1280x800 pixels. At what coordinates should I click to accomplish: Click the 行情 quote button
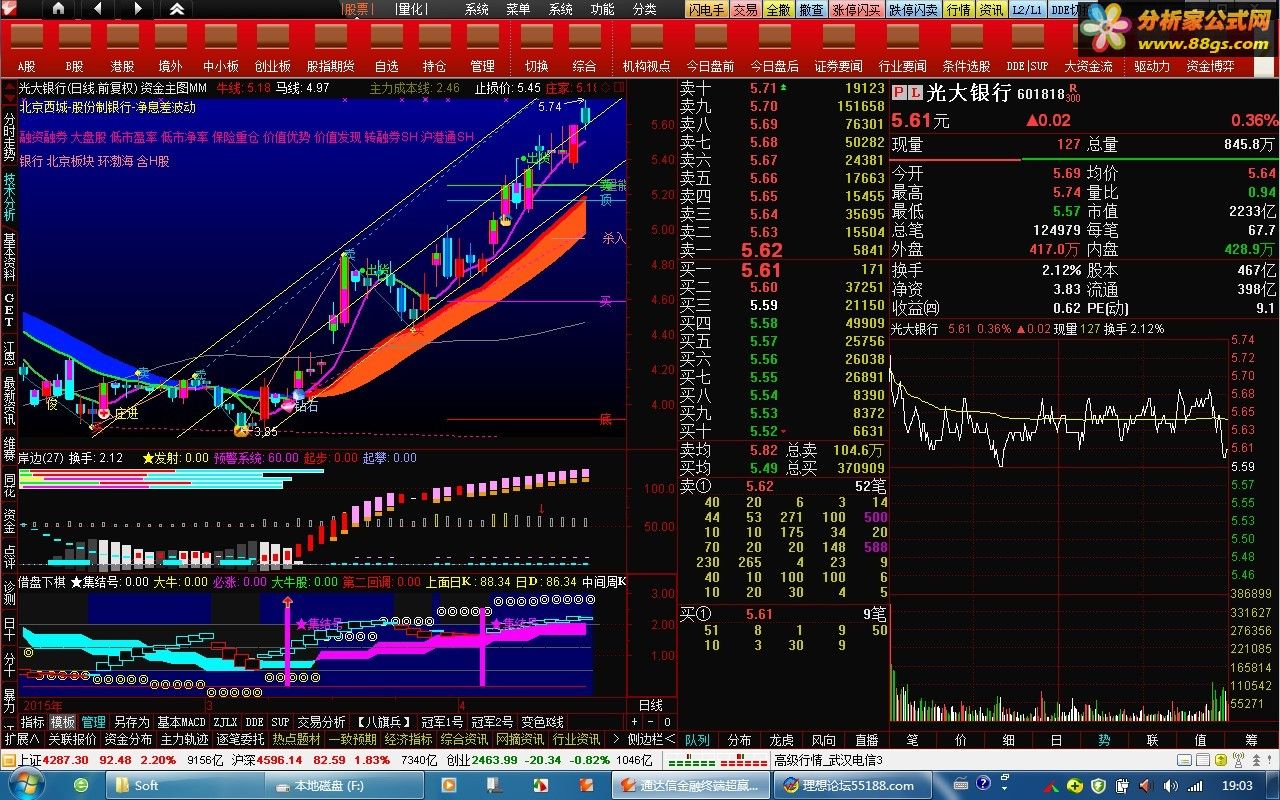tap(958, 9)
